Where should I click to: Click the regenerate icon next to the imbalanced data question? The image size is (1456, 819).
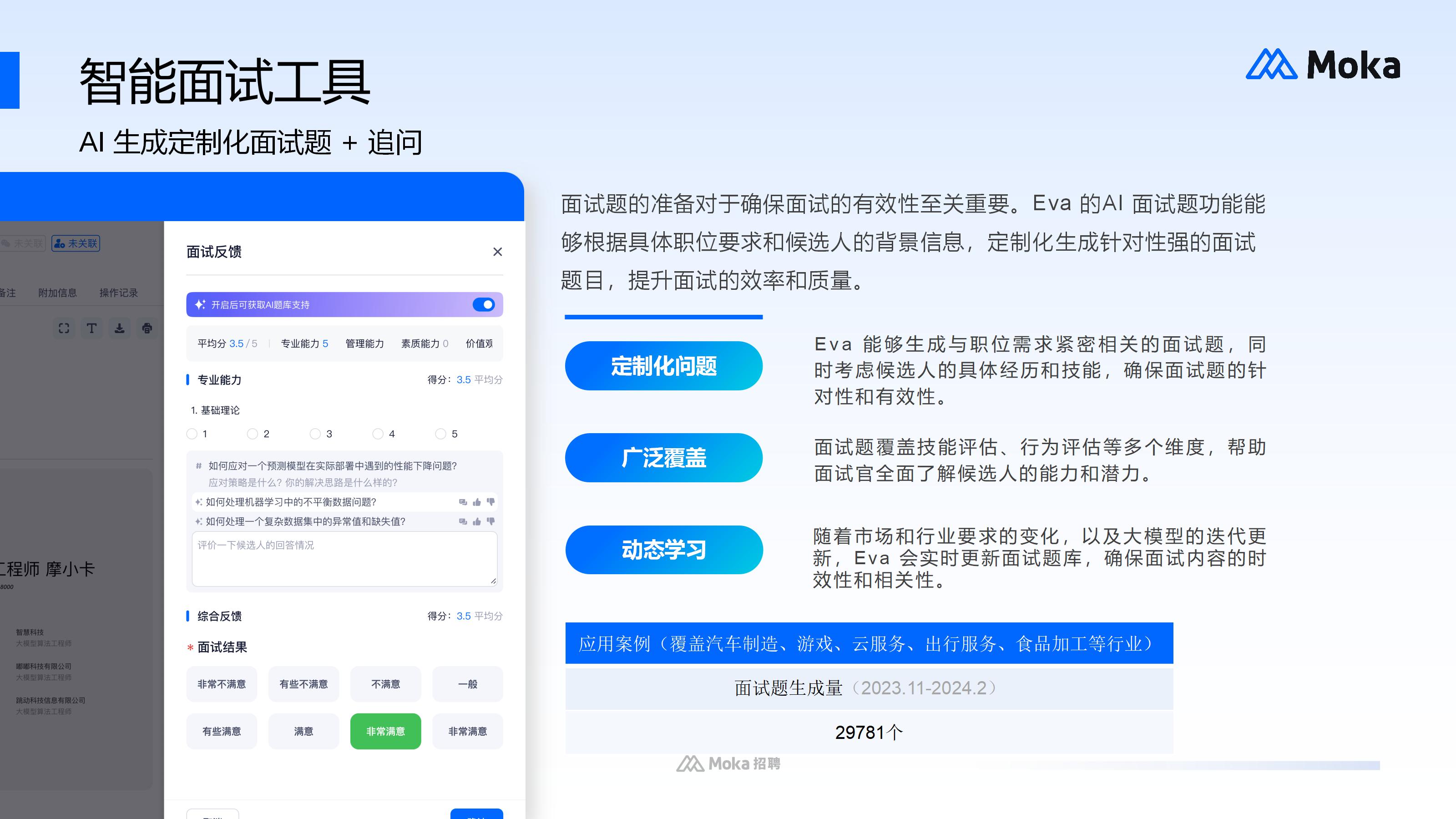pyautogui.click(x=463, y=502)
